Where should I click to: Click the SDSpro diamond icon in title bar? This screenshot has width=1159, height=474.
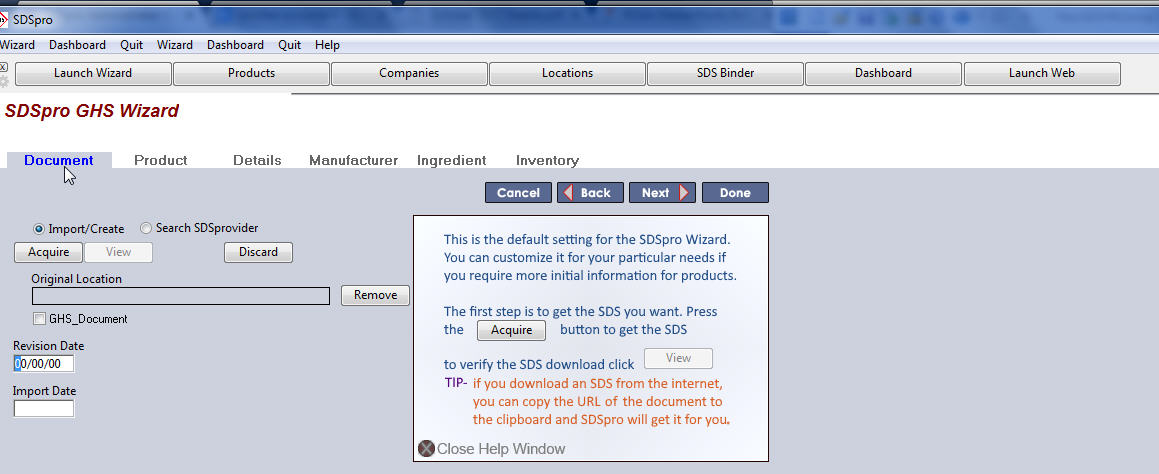click(x=4, y=20)
